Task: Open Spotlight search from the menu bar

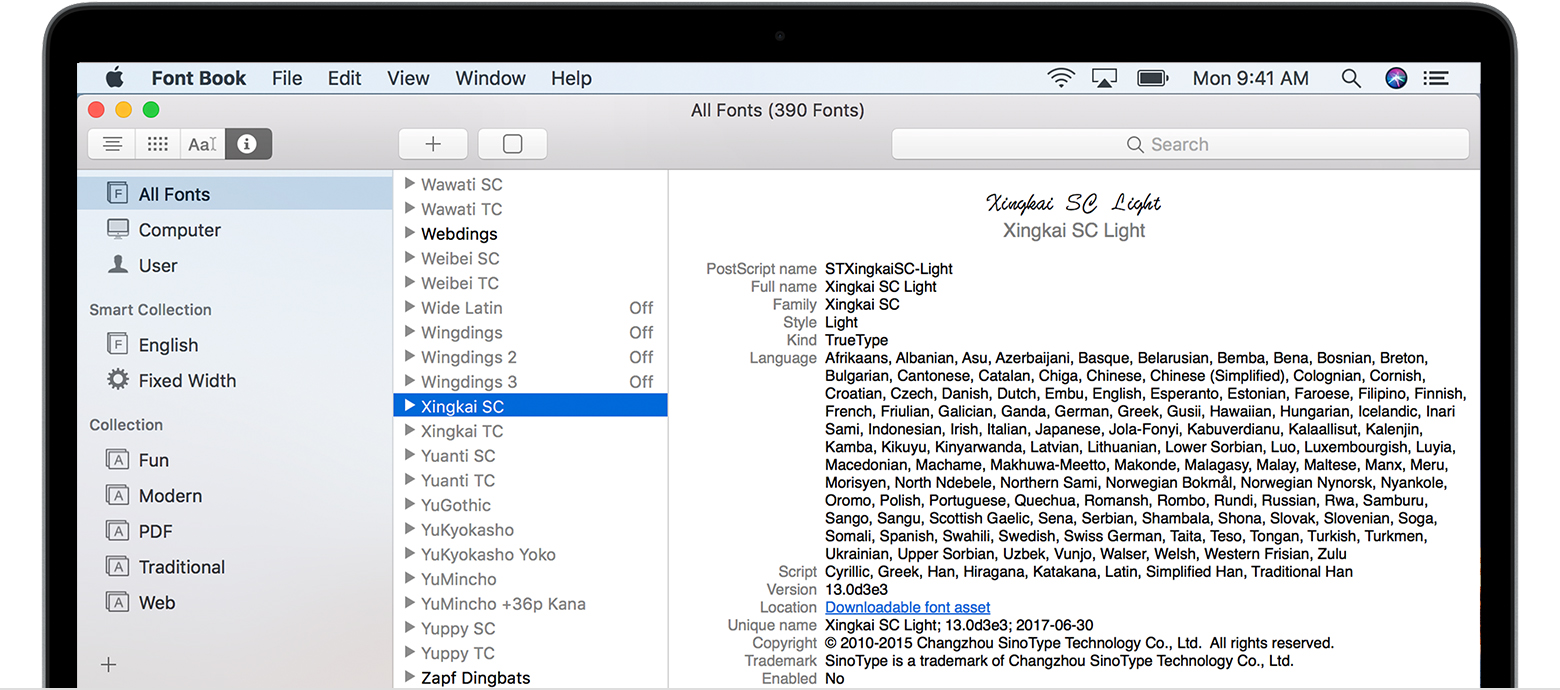Action: (1351, 77)
